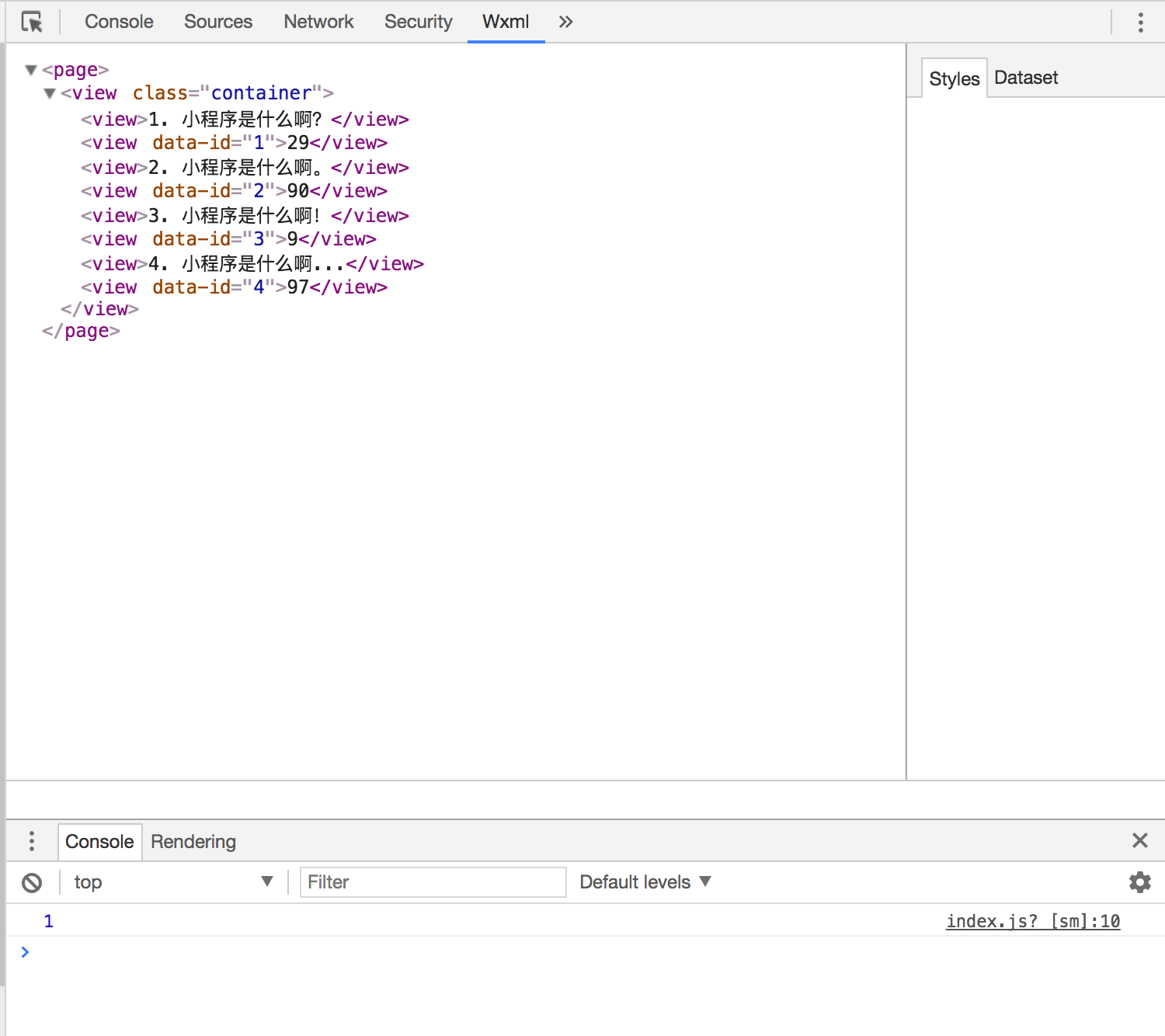
Task: Open the devtools three-dot options menu
Action: (1140, 22)
